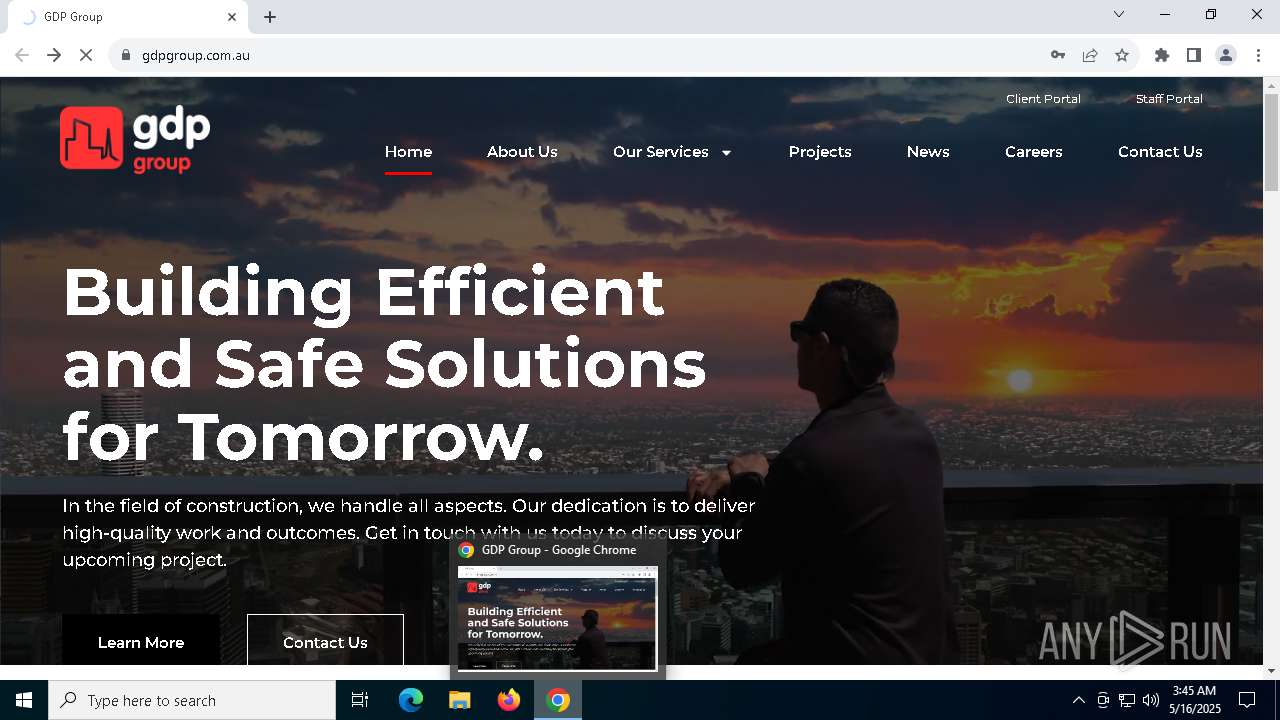Open the Home menu item
Image resolution: width=1280 pixels, height=720 pixels.
coord(408,152)
